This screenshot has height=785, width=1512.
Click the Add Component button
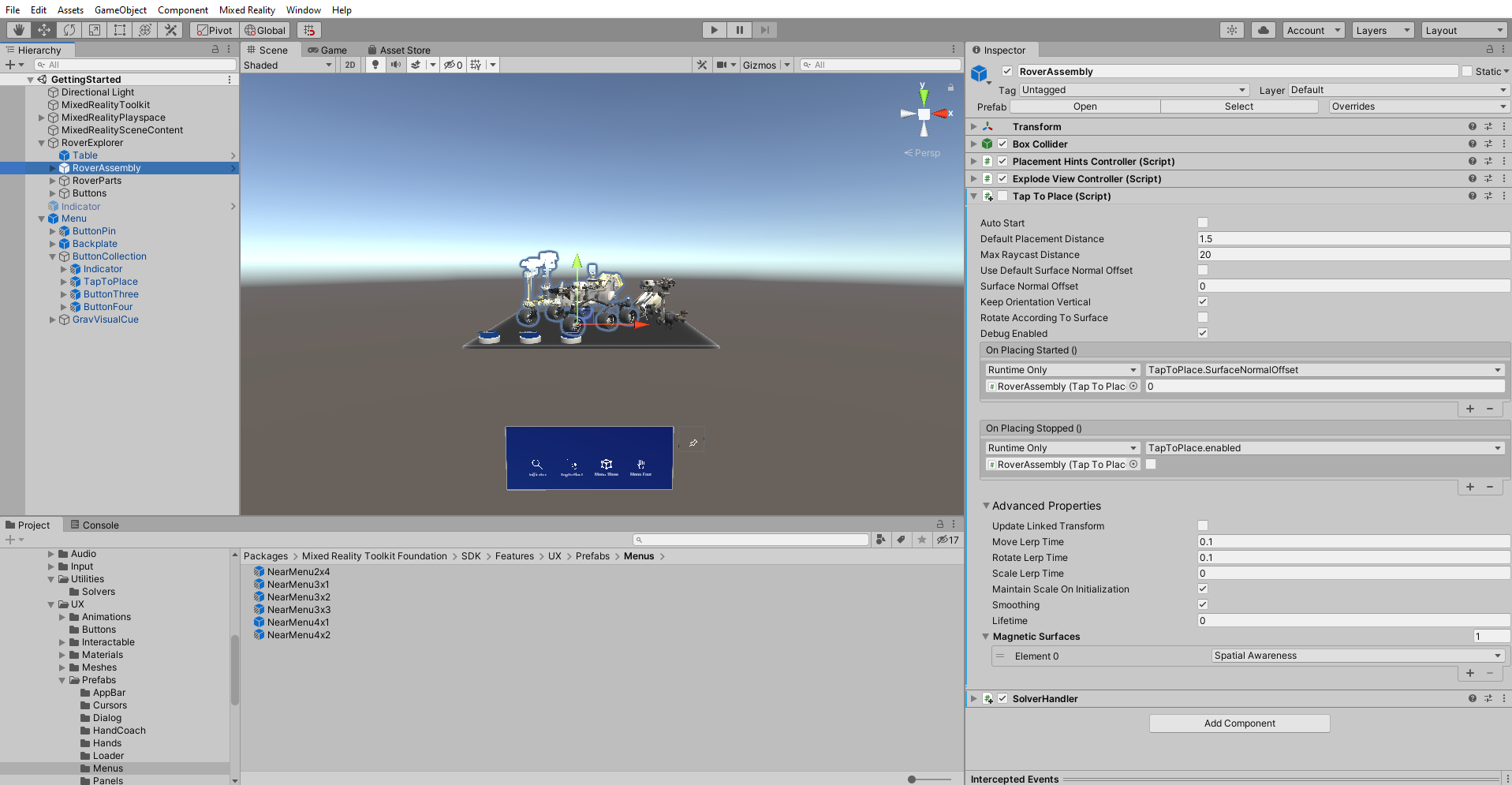pos(1239,723)
